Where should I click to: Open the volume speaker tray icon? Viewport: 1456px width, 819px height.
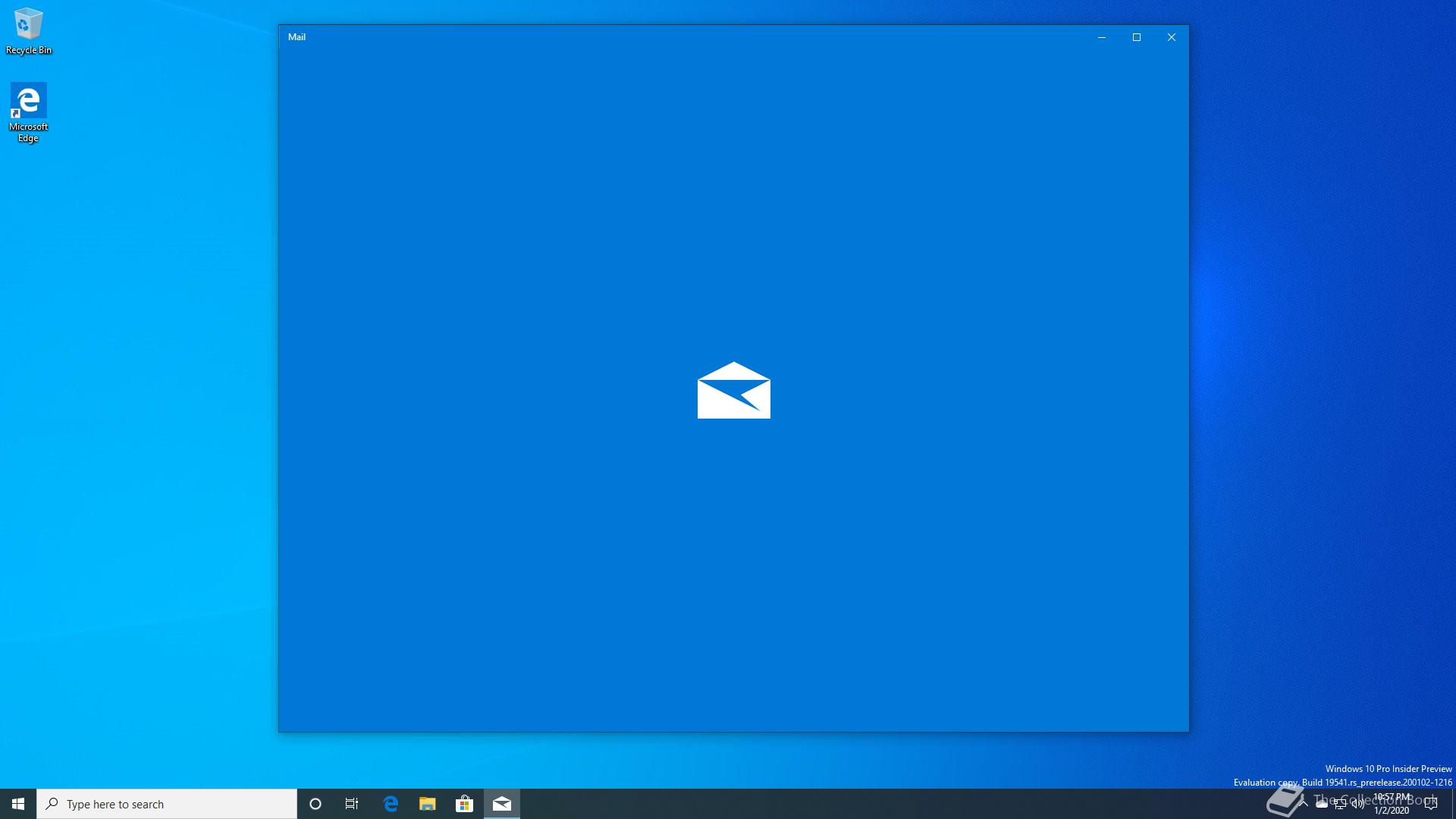tap(1358, 805)
